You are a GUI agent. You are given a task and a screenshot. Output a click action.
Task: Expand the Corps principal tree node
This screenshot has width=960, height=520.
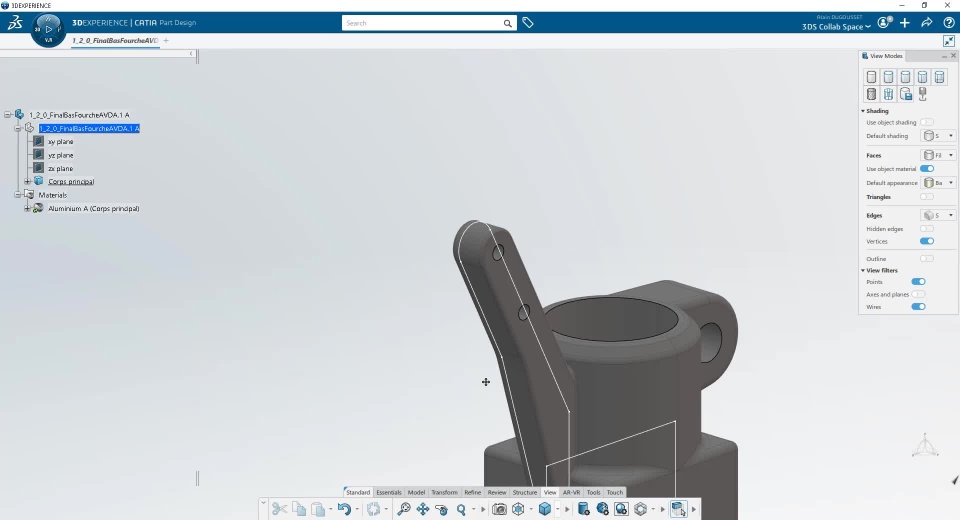pos(27,181)
